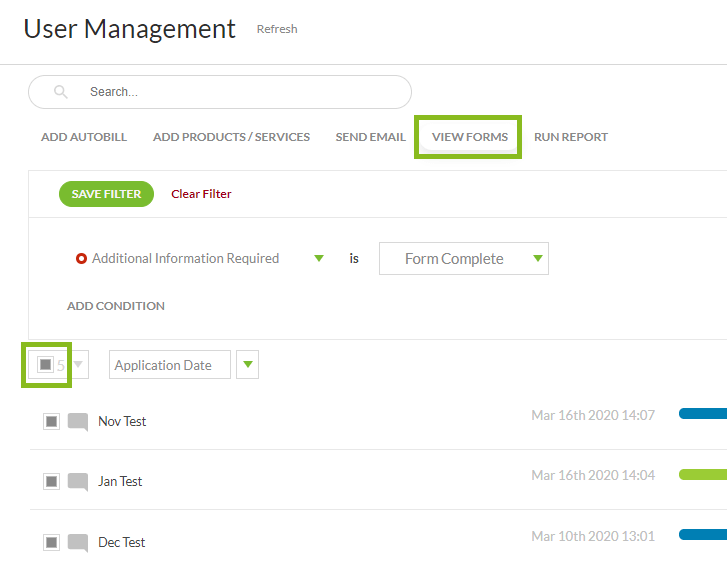This screenshot has width=727, height=565.
Task: Open comment icon for Jan Test
Action: (x=78, y=482)
